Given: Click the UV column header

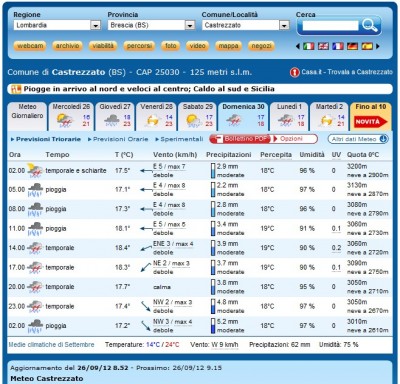Looking at the screenshot, I should [x=336, y=155].
